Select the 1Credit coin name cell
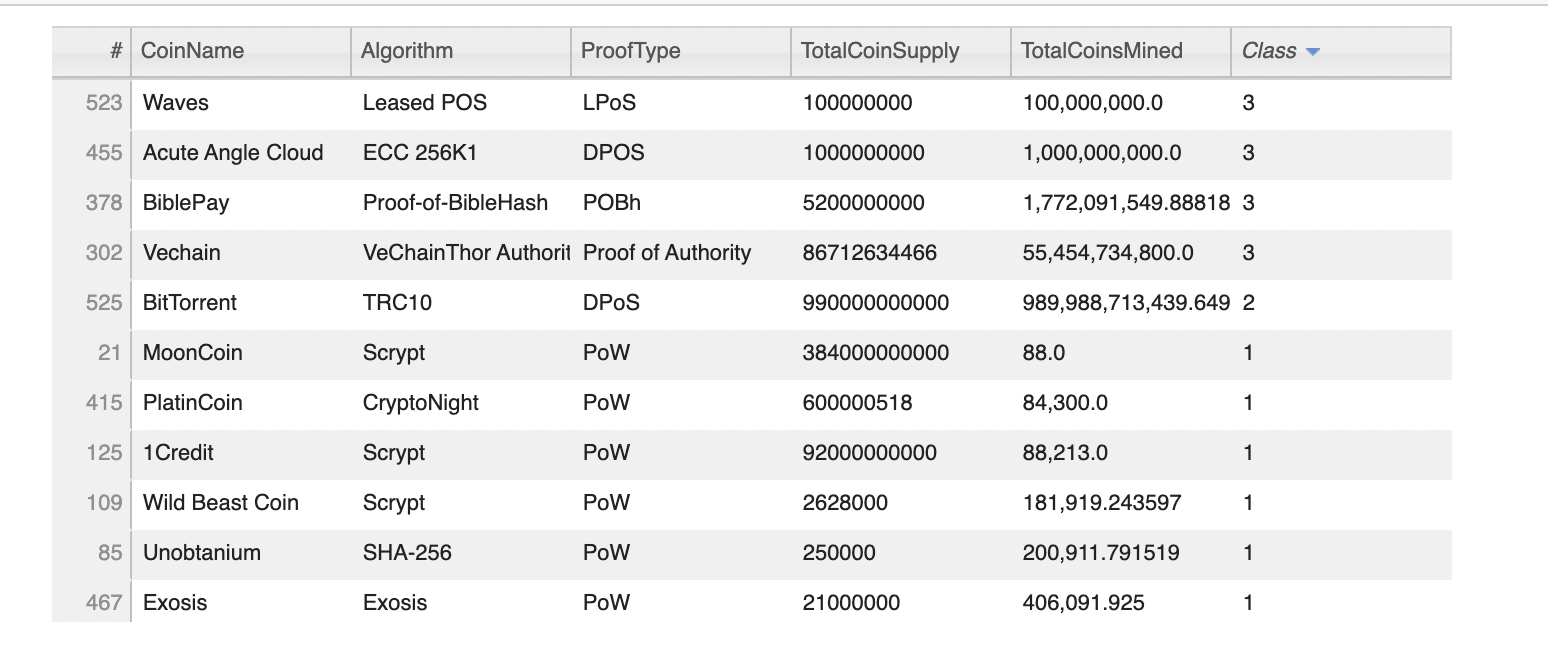 click(x=241, y=453)
